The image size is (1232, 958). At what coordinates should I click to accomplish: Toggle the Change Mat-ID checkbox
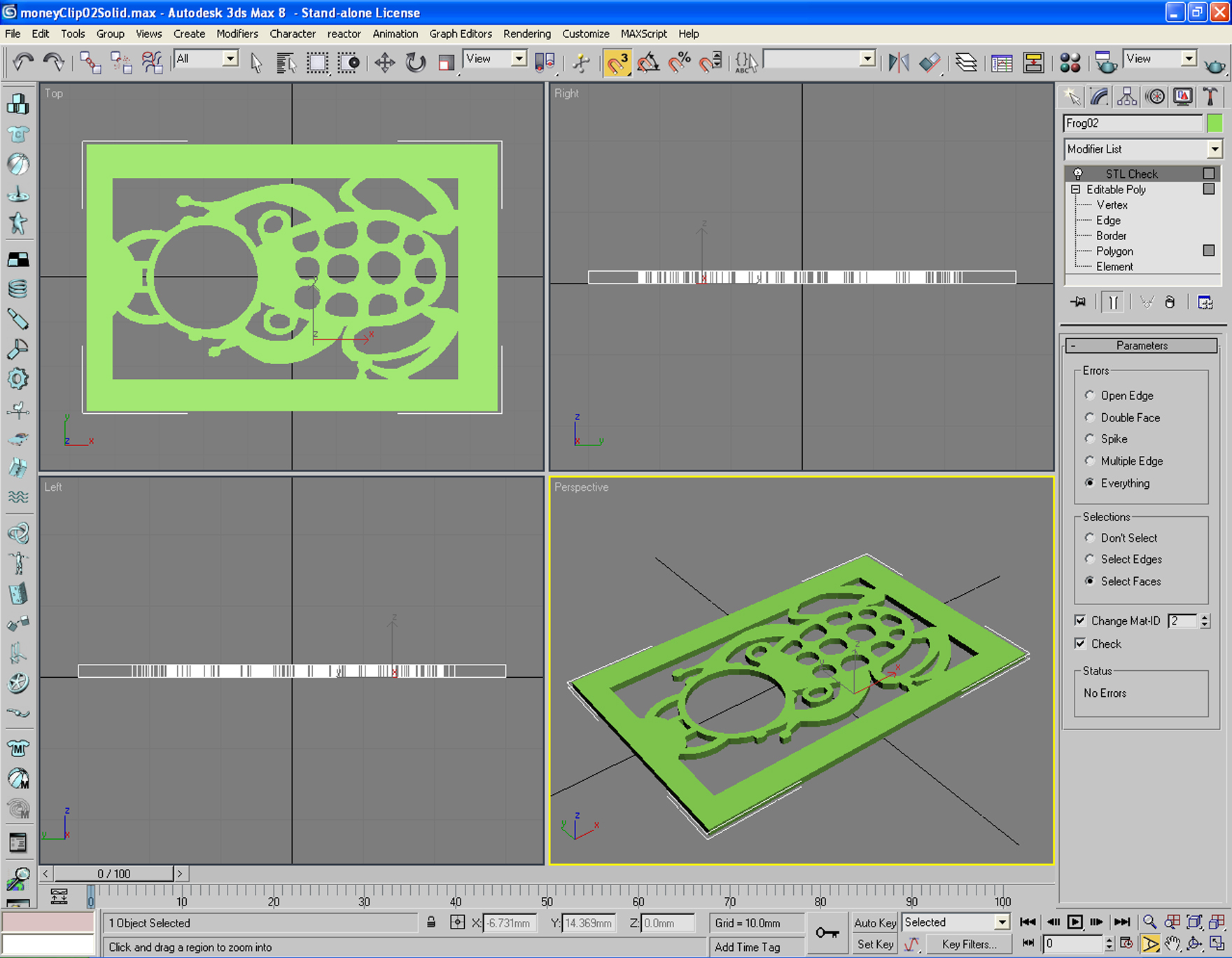[1080, 620]
